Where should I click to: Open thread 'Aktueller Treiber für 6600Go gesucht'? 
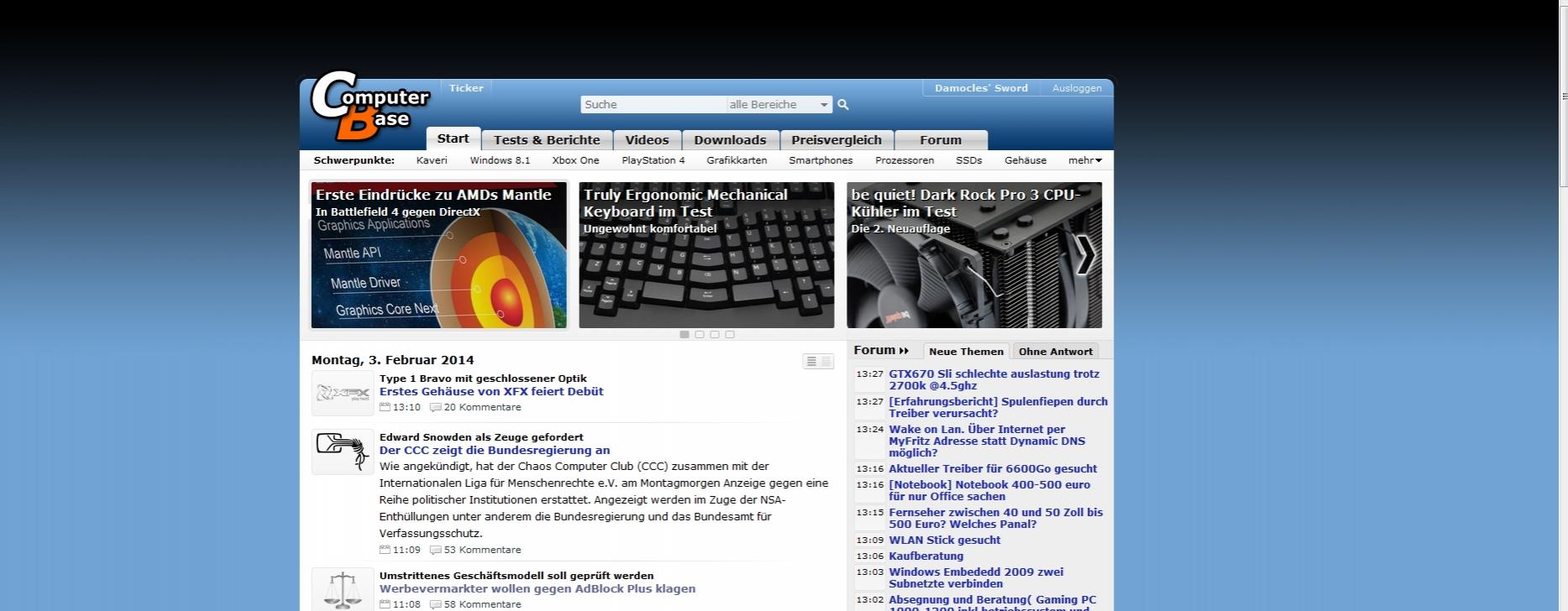click(993, 468)
